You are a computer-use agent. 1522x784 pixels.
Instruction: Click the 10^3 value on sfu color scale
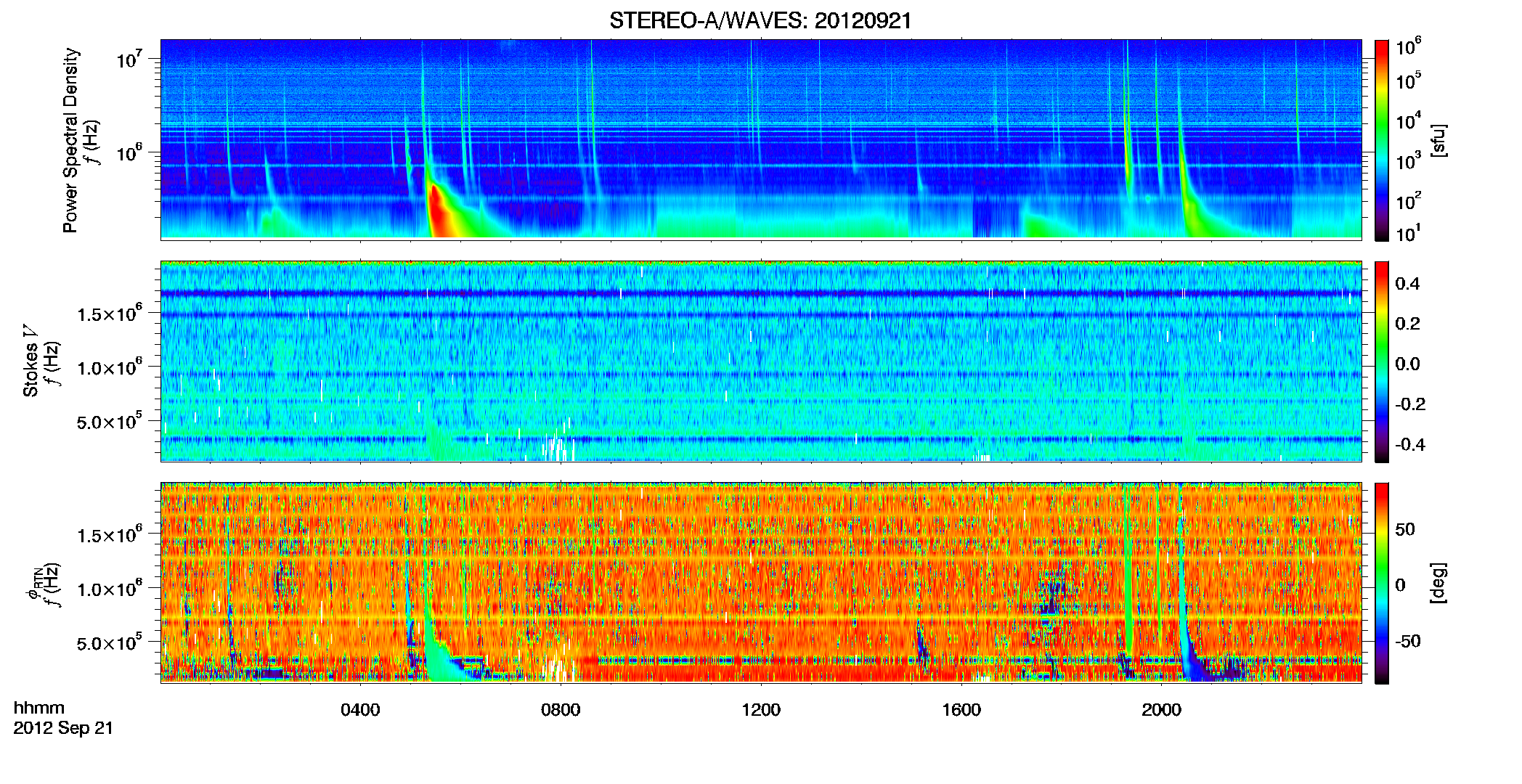coord(1408,160)
